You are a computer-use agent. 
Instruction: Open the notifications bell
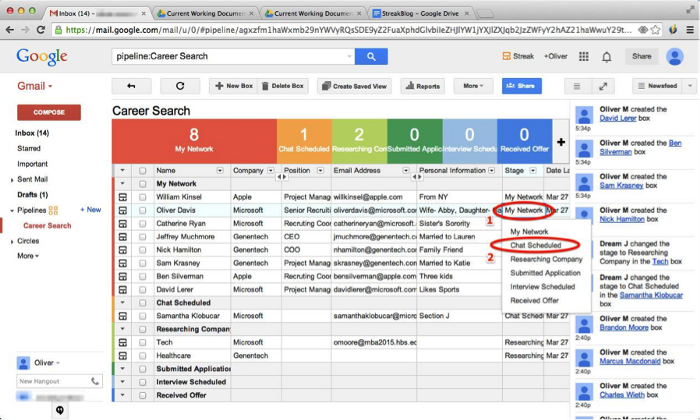pos(607,57)
